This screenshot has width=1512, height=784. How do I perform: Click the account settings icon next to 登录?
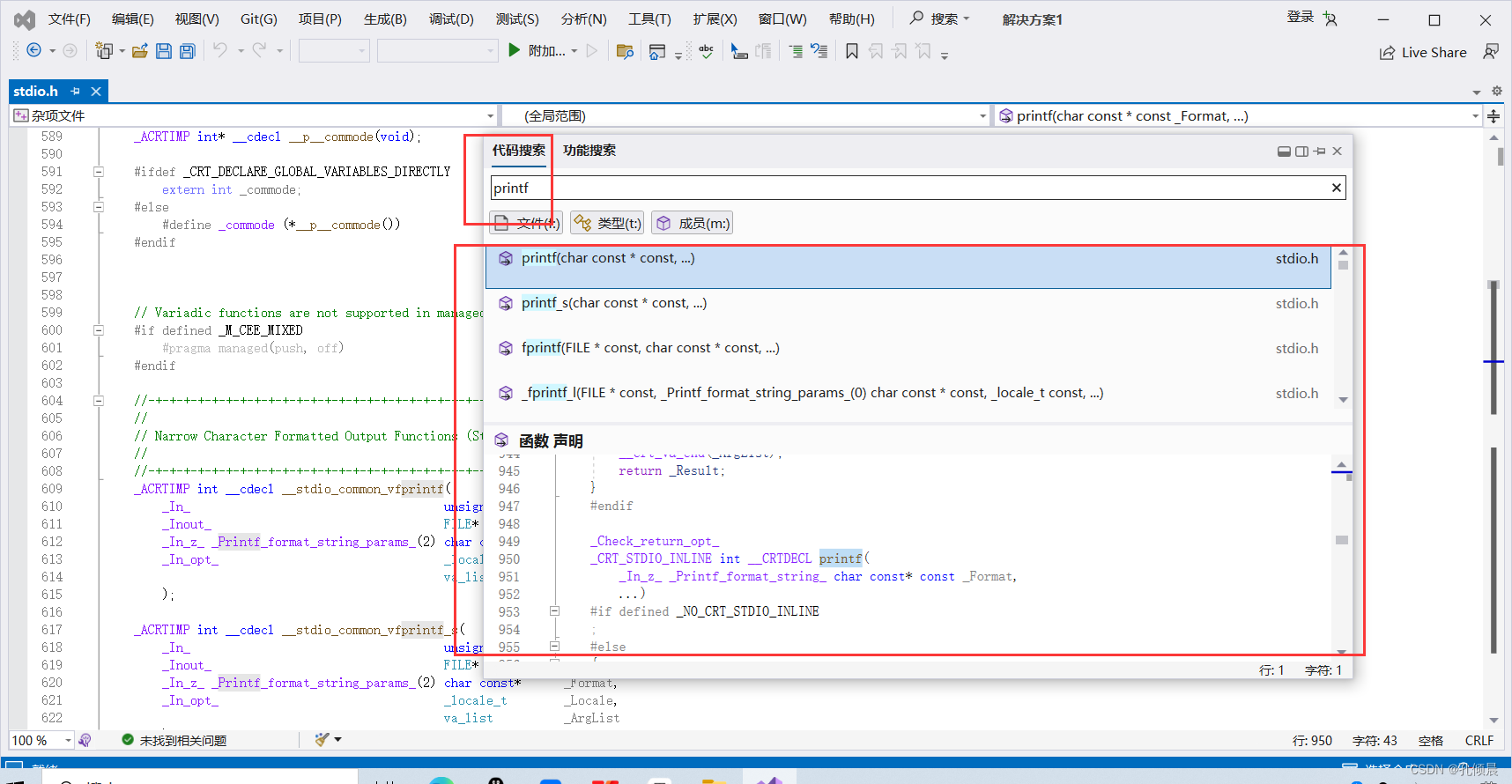[x=1330, y=18]
